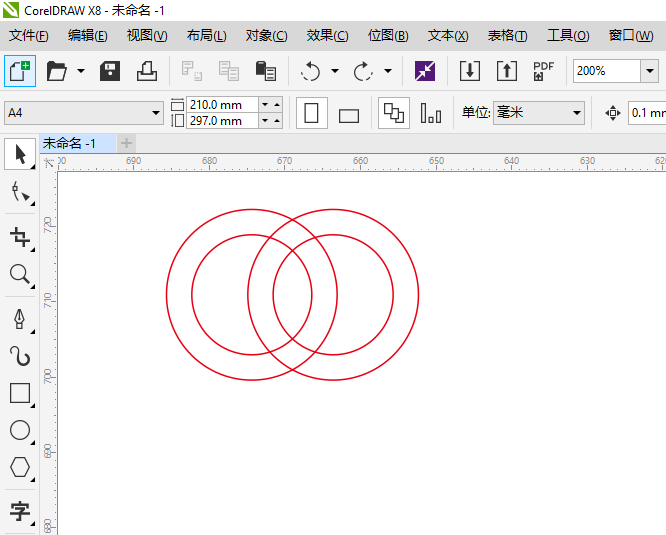Switch page to portrait orientation
This screenshot has height=535, width=666.
point(311,113)
